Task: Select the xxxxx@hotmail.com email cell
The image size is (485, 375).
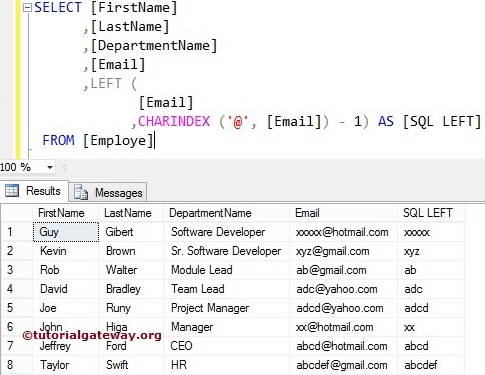Action: (x=344, y=232)
